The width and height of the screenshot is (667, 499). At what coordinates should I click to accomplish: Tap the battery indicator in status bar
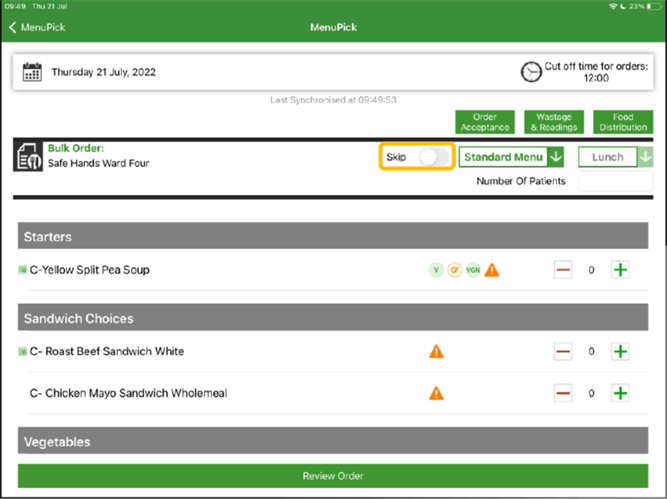(x=654, y=6)
